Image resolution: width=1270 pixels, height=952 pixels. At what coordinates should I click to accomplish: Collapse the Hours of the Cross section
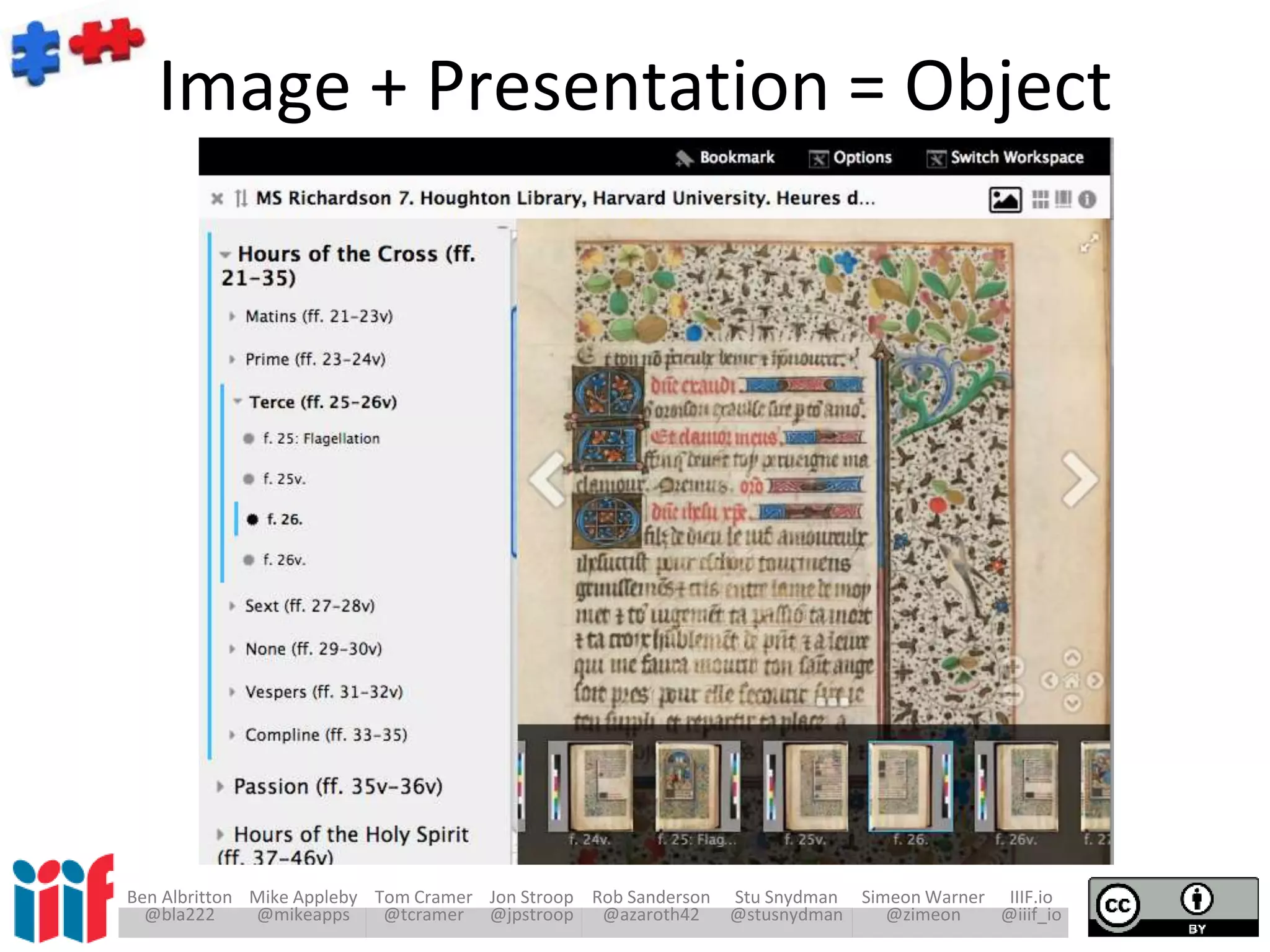(x=225, y=254)
